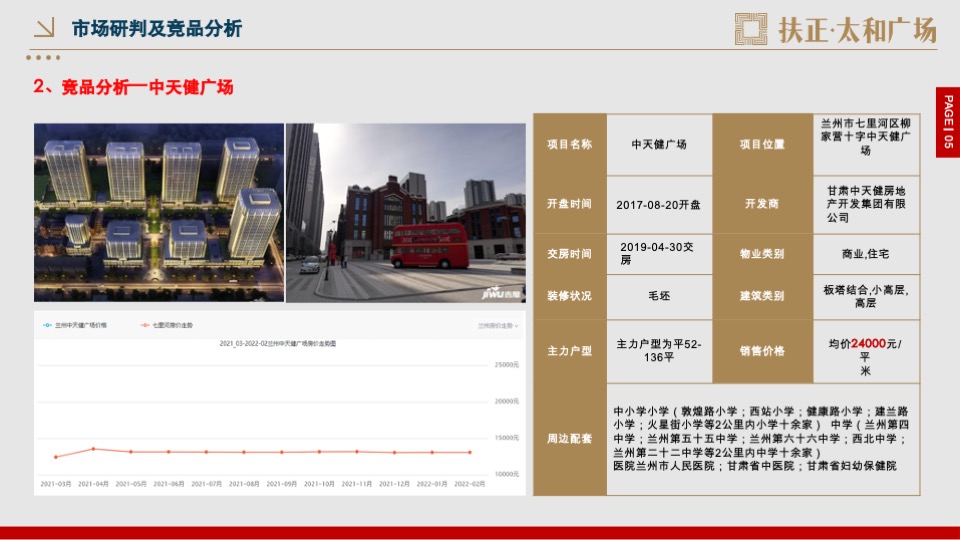Click the 装修状况 label cell

click(570, 296)
